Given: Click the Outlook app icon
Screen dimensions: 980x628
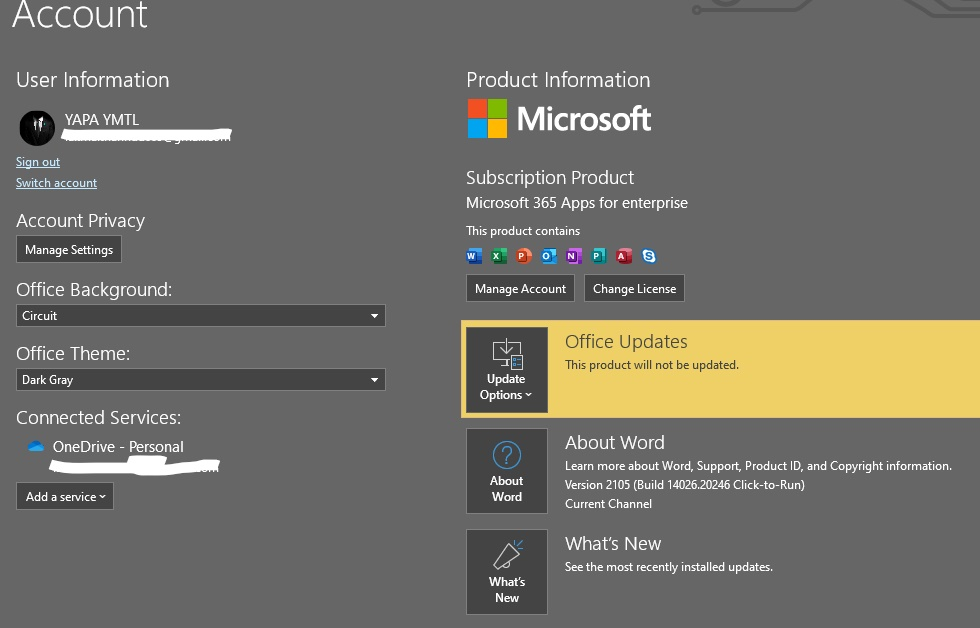Looking at the screenshot, I should coord(549,256).
